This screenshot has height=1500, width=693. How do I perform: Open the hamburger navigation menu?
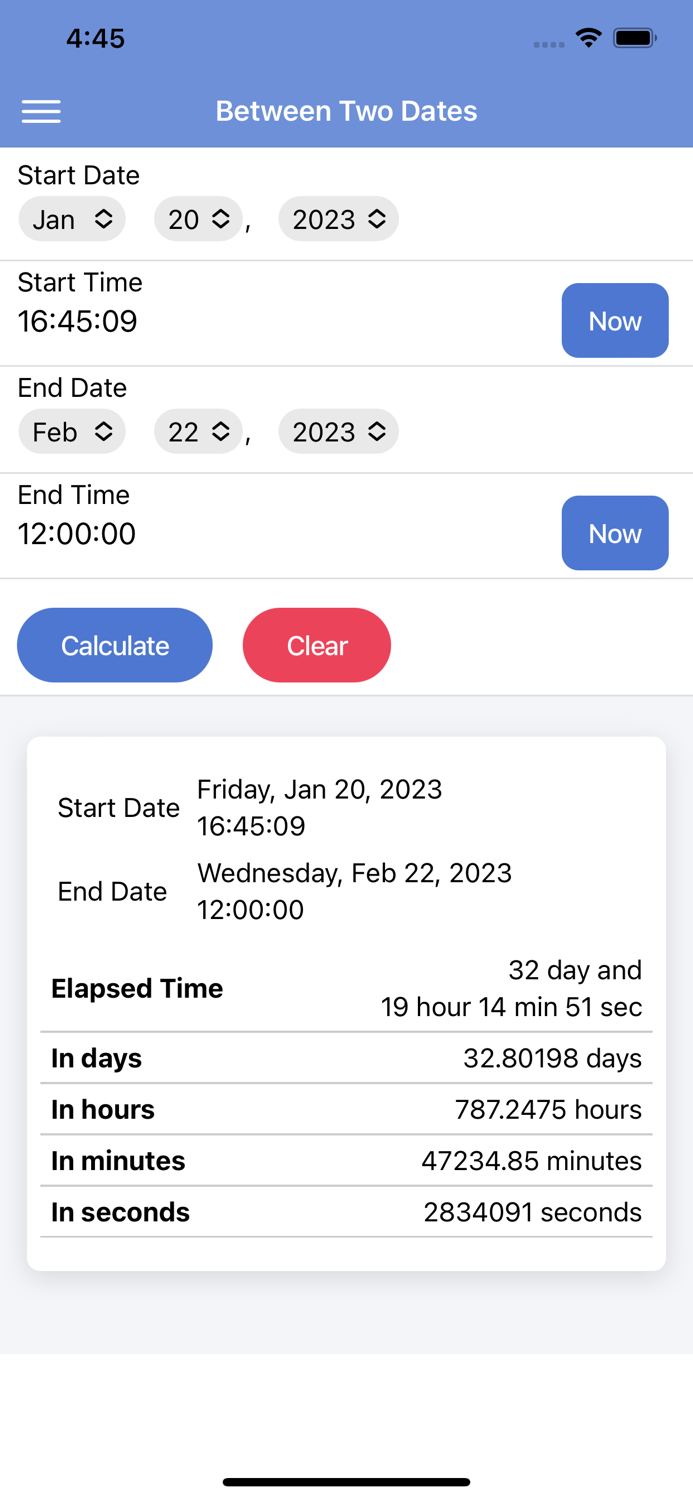coord(41,111)
